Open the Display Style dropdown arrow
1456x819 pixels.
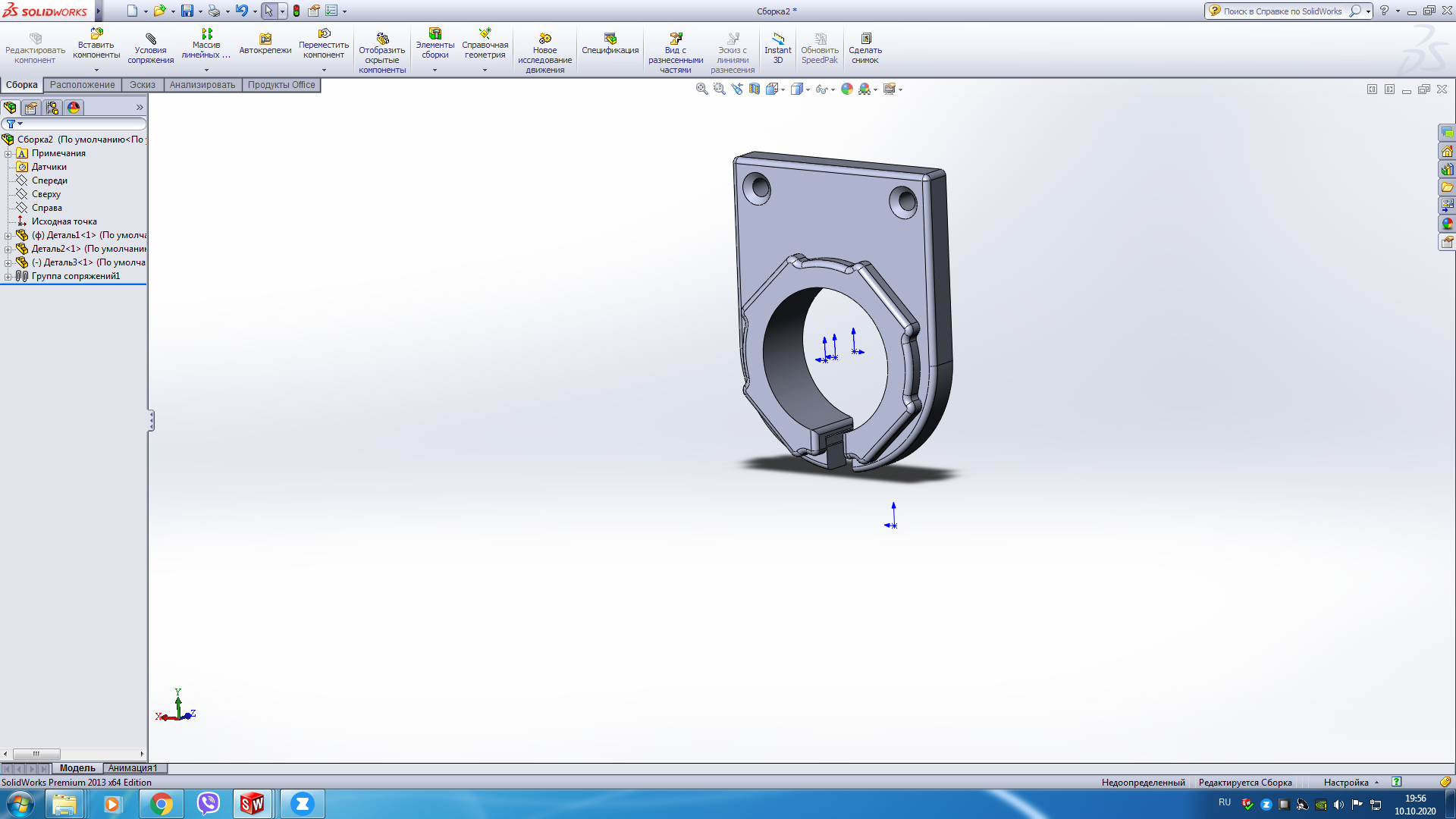point(808,90)
